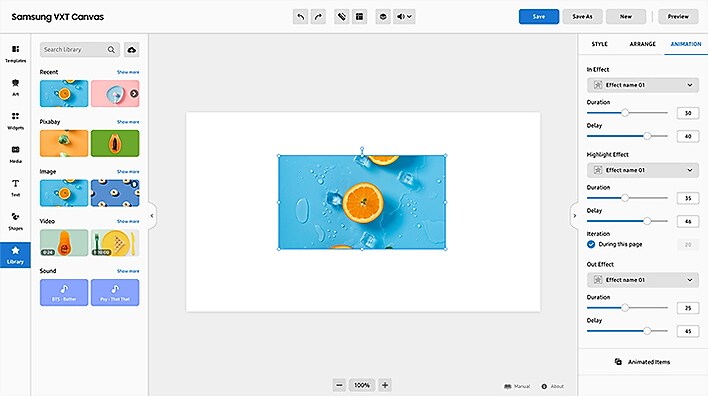The height and width of the screenshot is (396, 708).
Task: Collapse the right properties panel arrow
Action: (574, 216)
